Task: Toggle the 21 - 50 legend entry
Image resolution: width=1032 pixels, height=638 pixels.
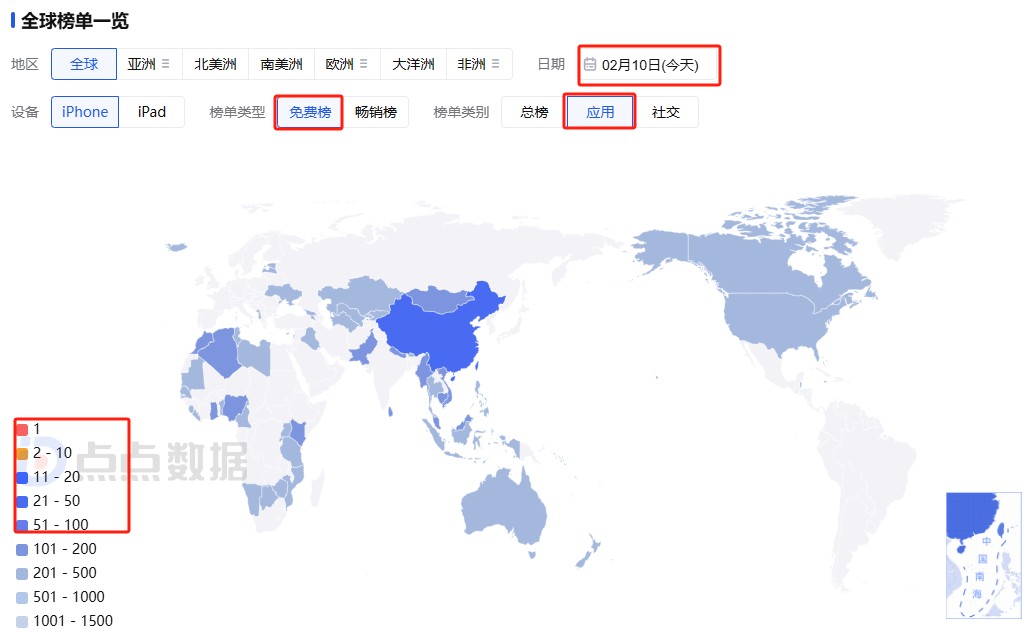Action: point(49,501)
